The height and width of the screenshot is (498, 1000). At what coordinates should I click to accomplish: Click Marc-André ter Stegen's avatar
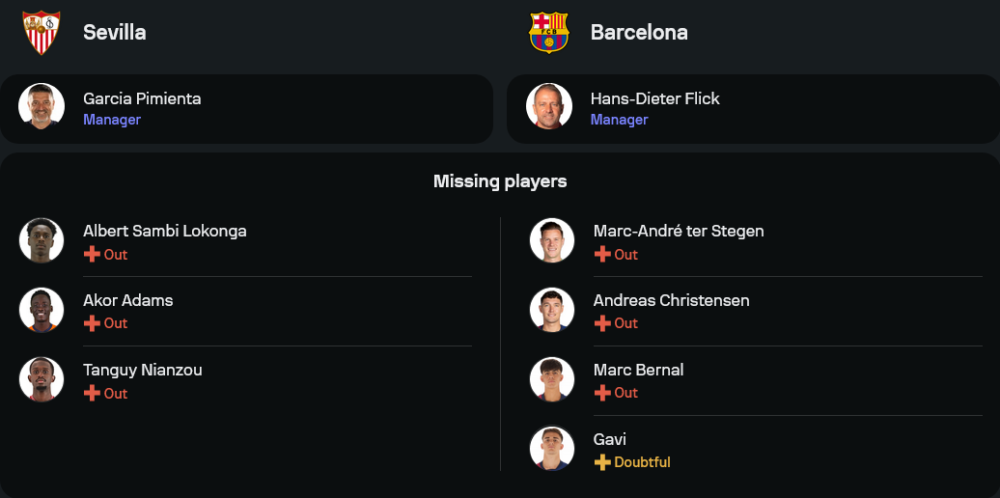point(552,241)
